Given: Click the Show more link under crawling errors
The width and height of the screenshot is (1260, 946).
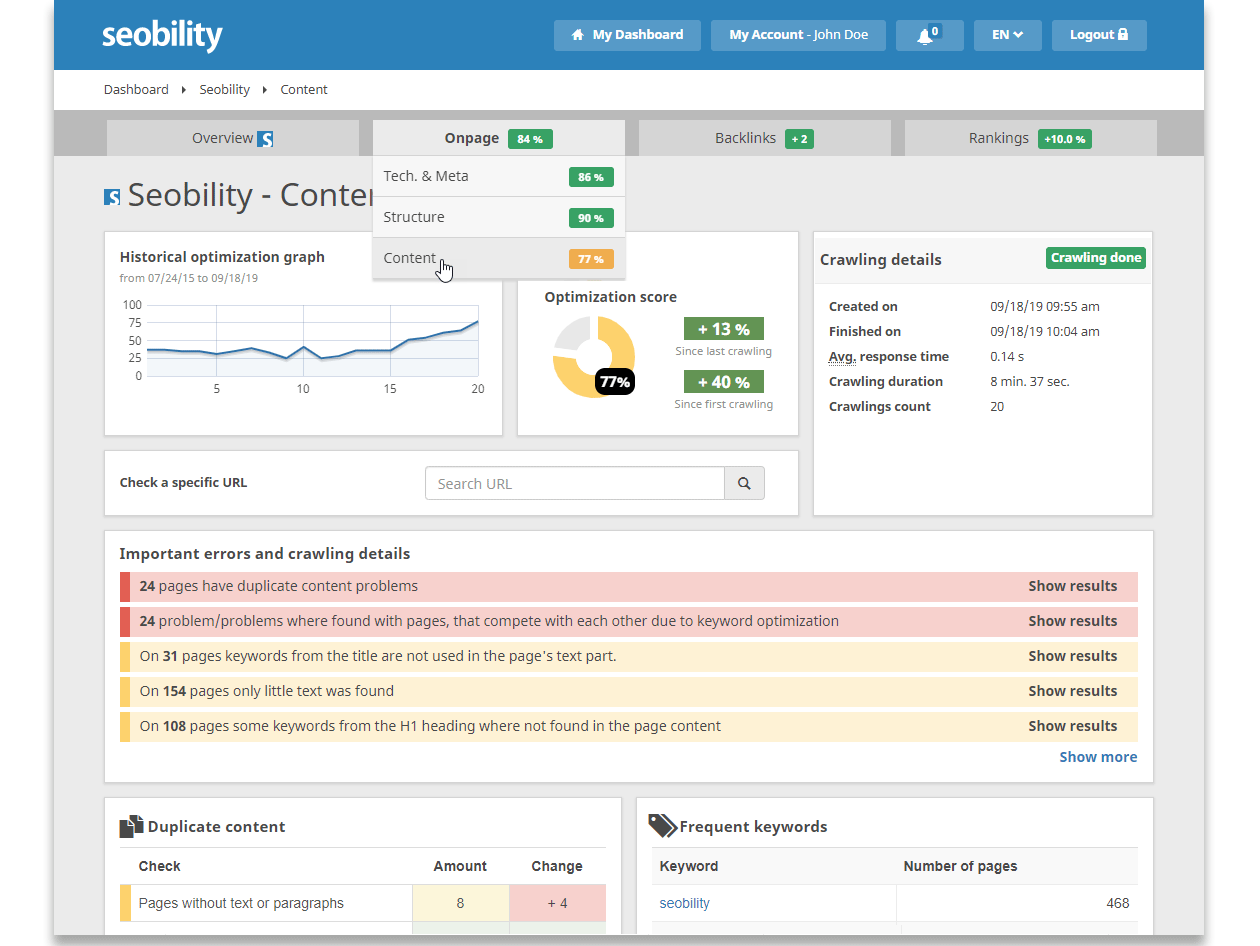Looking at the screenshot, I should pos(1098,757).
